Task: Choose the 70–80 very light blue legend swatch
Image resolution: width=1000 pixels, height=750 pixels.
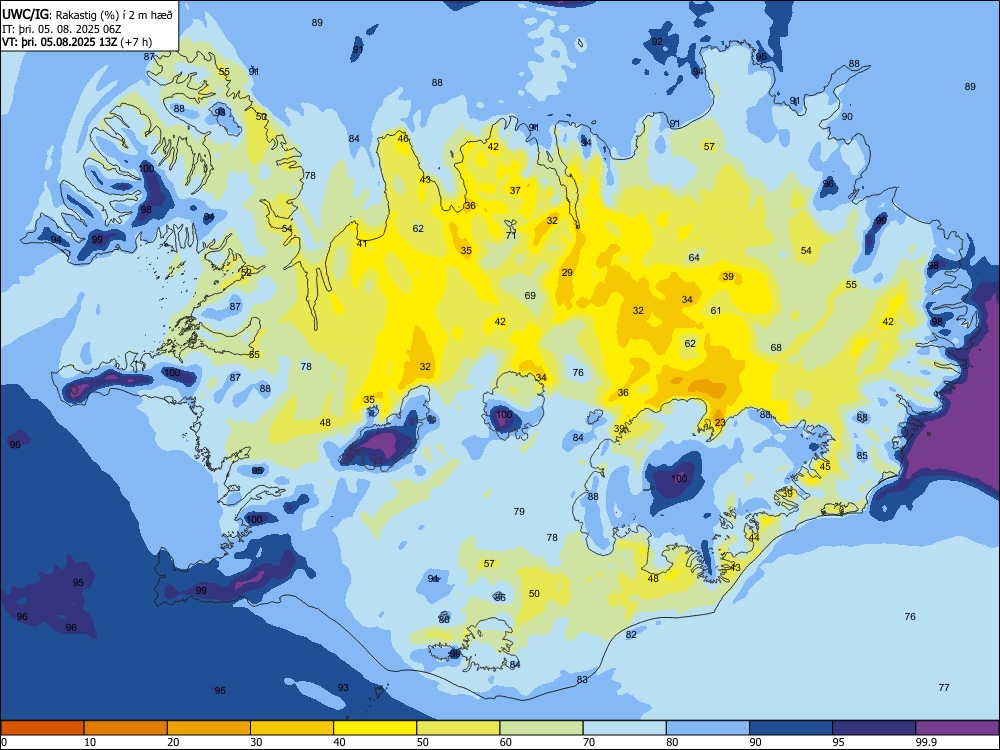Action: pyautogui.click(x=624, y=728)
